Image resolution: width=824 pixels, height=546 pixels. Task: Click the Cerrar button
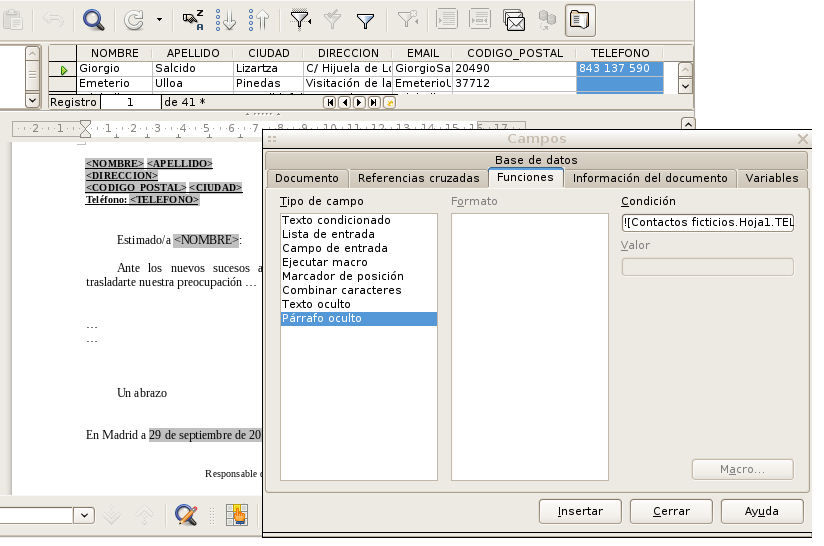[x=671, y=511]
